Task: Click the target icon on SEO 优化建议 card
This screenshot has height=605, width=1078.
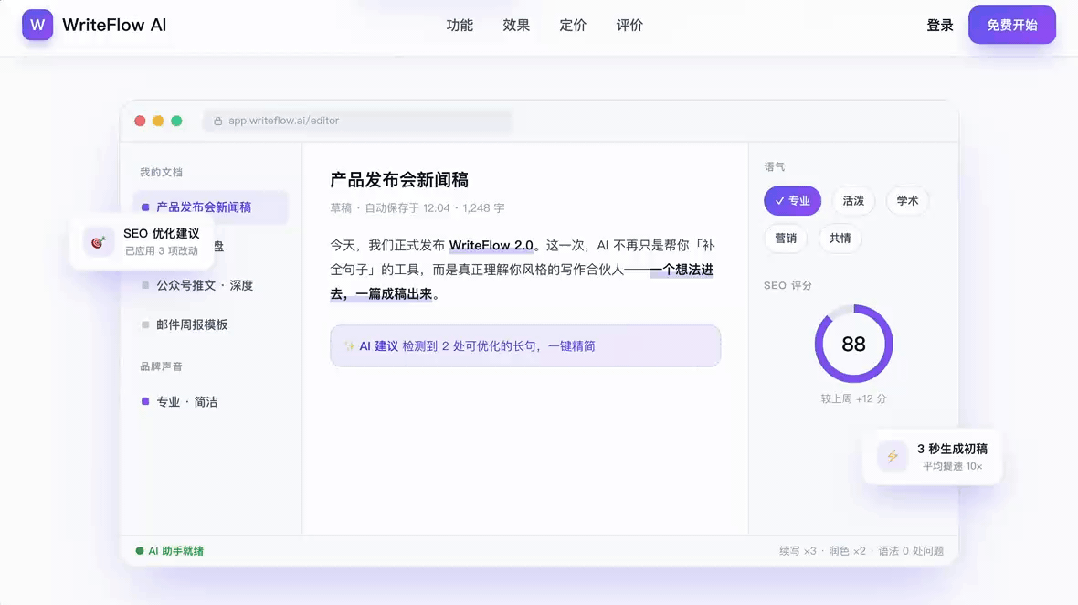Action: [98, 242]
